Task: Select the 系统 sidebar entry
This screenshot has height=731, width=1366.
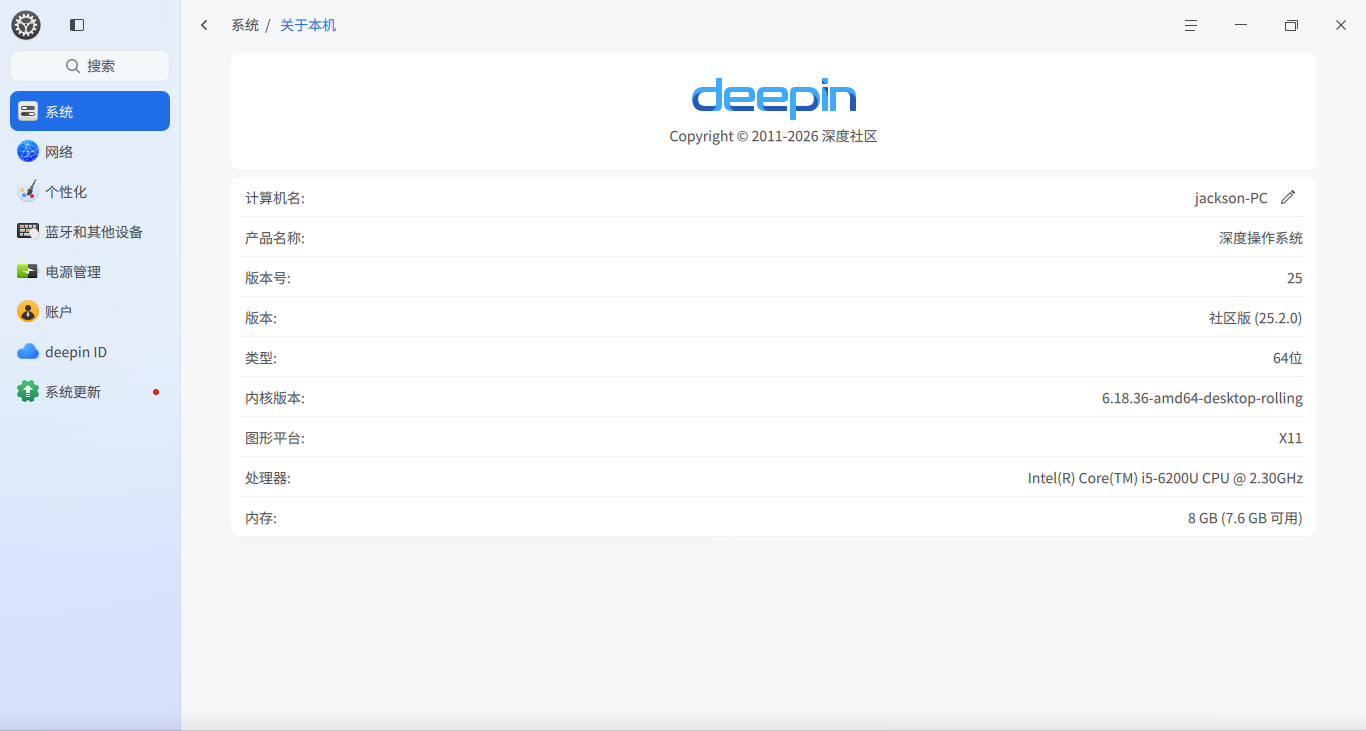Action: 90,111
